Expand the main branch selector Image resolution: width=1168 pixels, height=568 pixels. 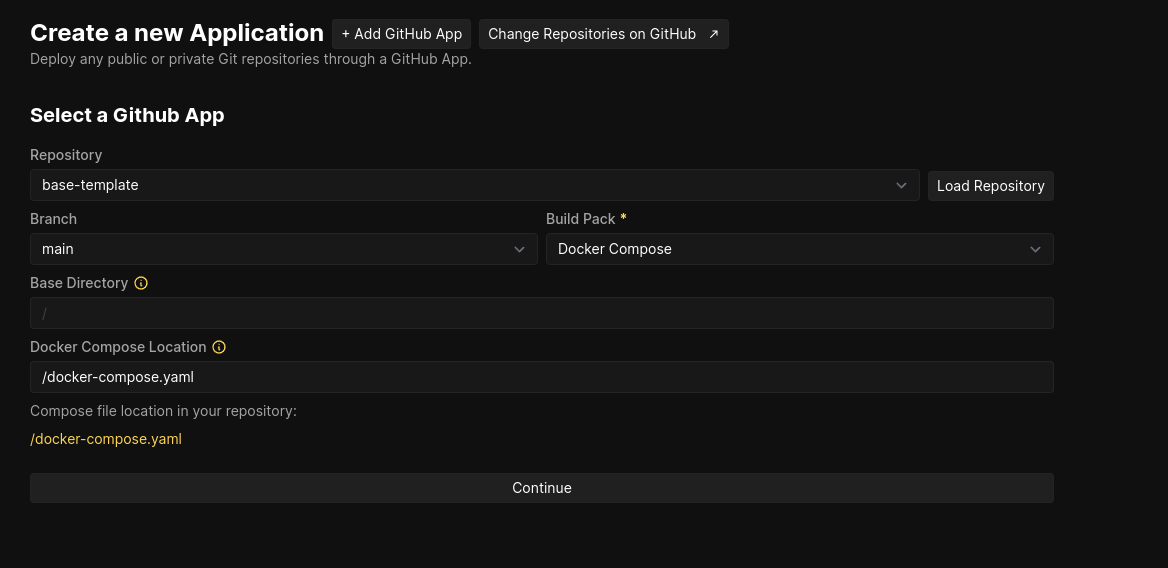pos(283,249)
